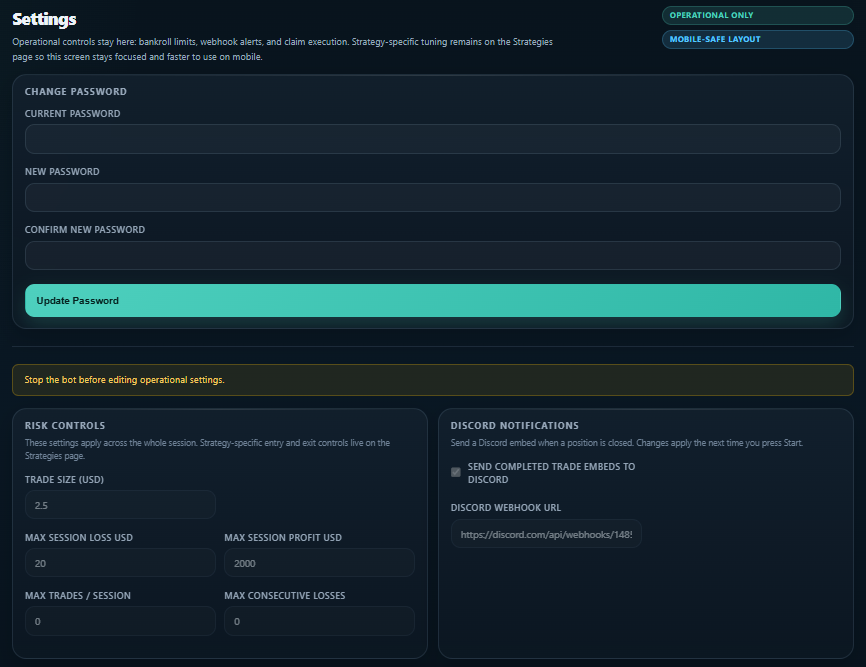Click the Max Session Profit USD input
Viewport: 866px width, 667px height.
(x=319, y=562)
